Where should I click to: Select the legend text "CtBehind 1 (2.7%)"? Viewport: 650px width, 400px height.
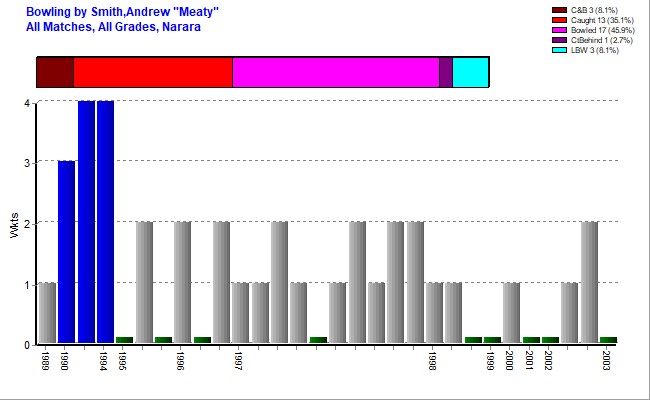[x=601, y=40]
